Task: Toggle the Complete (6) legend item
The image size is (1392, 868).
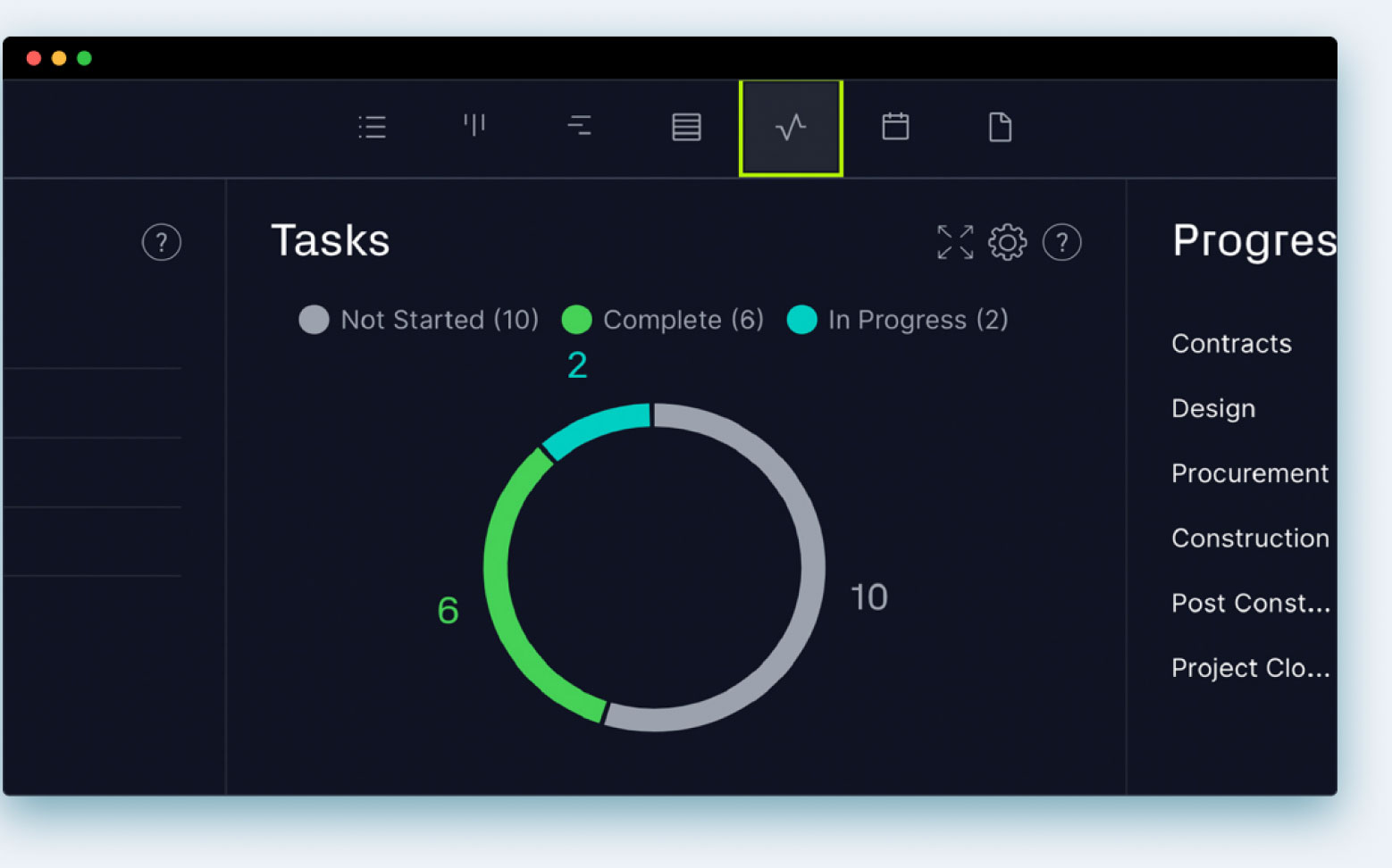Action: click(x=662, y=320)
